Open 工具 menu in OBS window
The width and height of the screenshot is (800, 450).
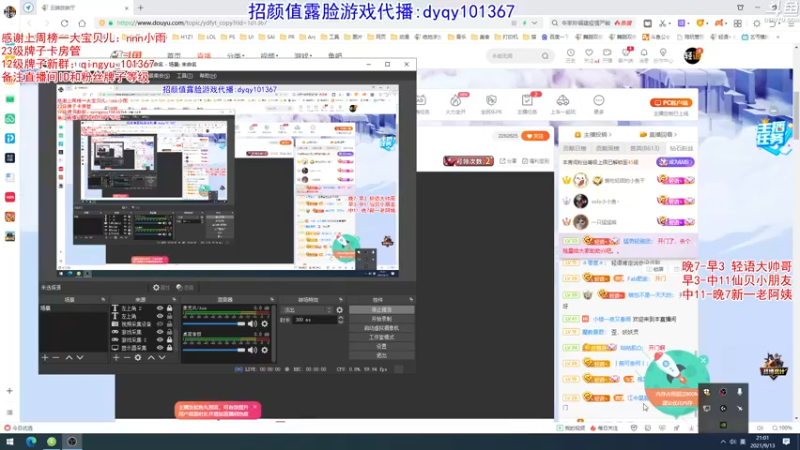(185, 76)
